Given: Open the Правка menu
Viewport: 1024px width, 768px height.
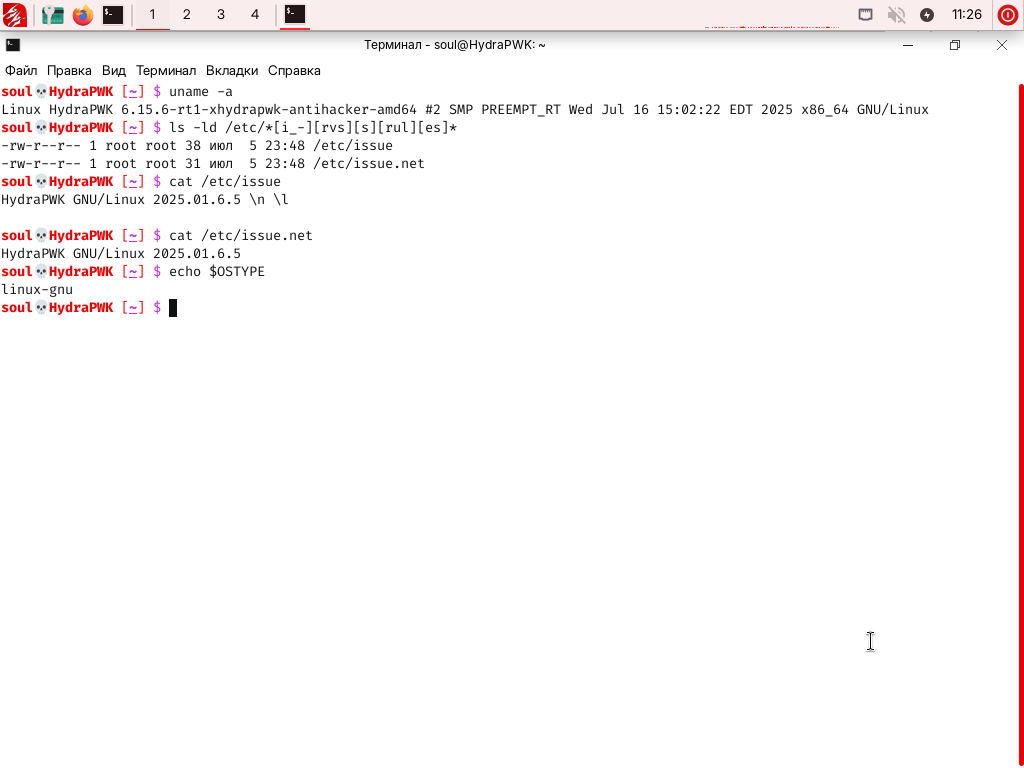Looking at the screenshot, I should coord(69,71).
